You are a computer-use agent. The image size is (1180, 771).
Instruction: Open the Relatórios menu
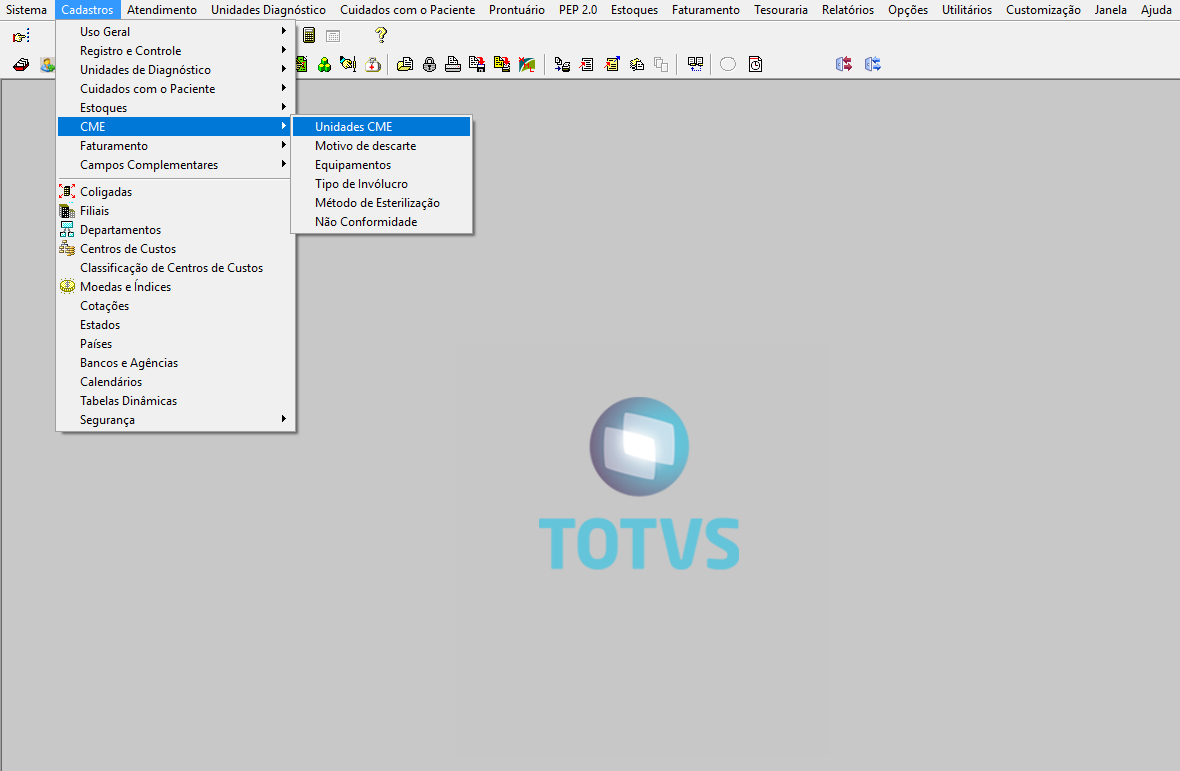[848, 10]
